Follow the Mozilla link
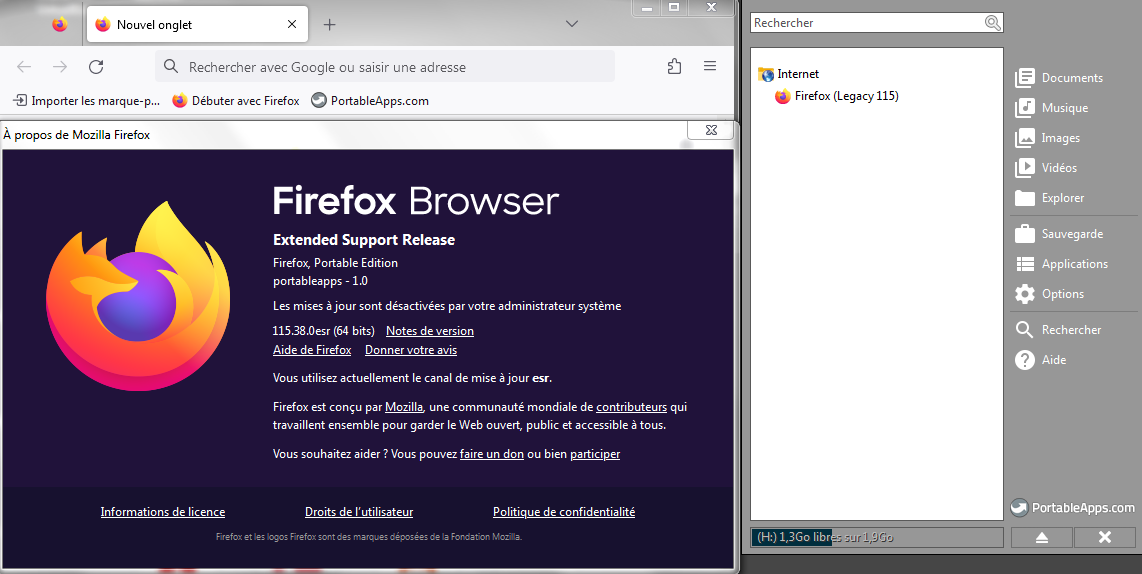Image resolution: width=1142 pixels, height=574 pixels. pos(404,406)
